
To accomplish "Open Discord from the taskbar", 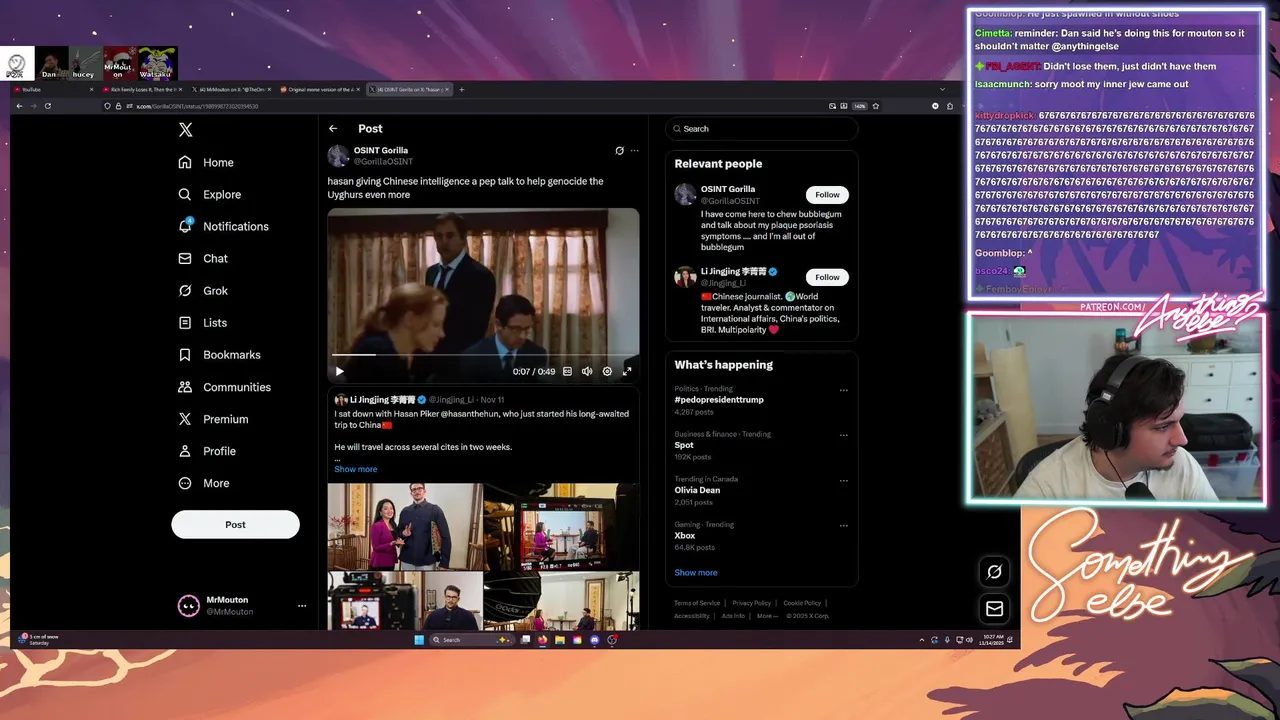I will 595,640.
